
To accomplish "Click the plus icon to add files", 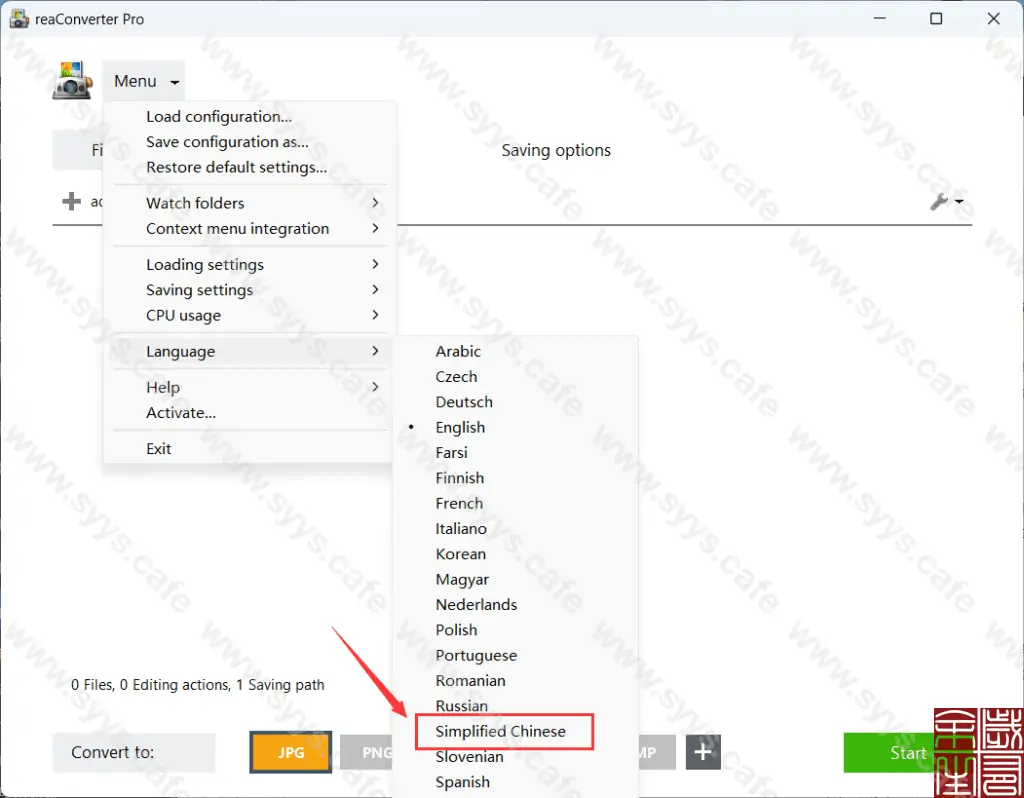I will pos(71,201).
